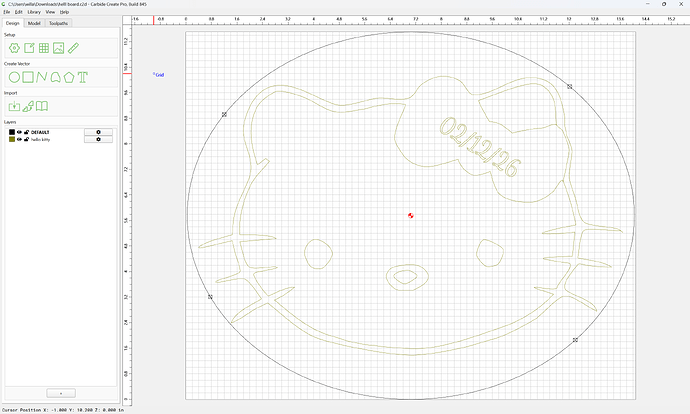Open the Help menu

tap(64, 12)
